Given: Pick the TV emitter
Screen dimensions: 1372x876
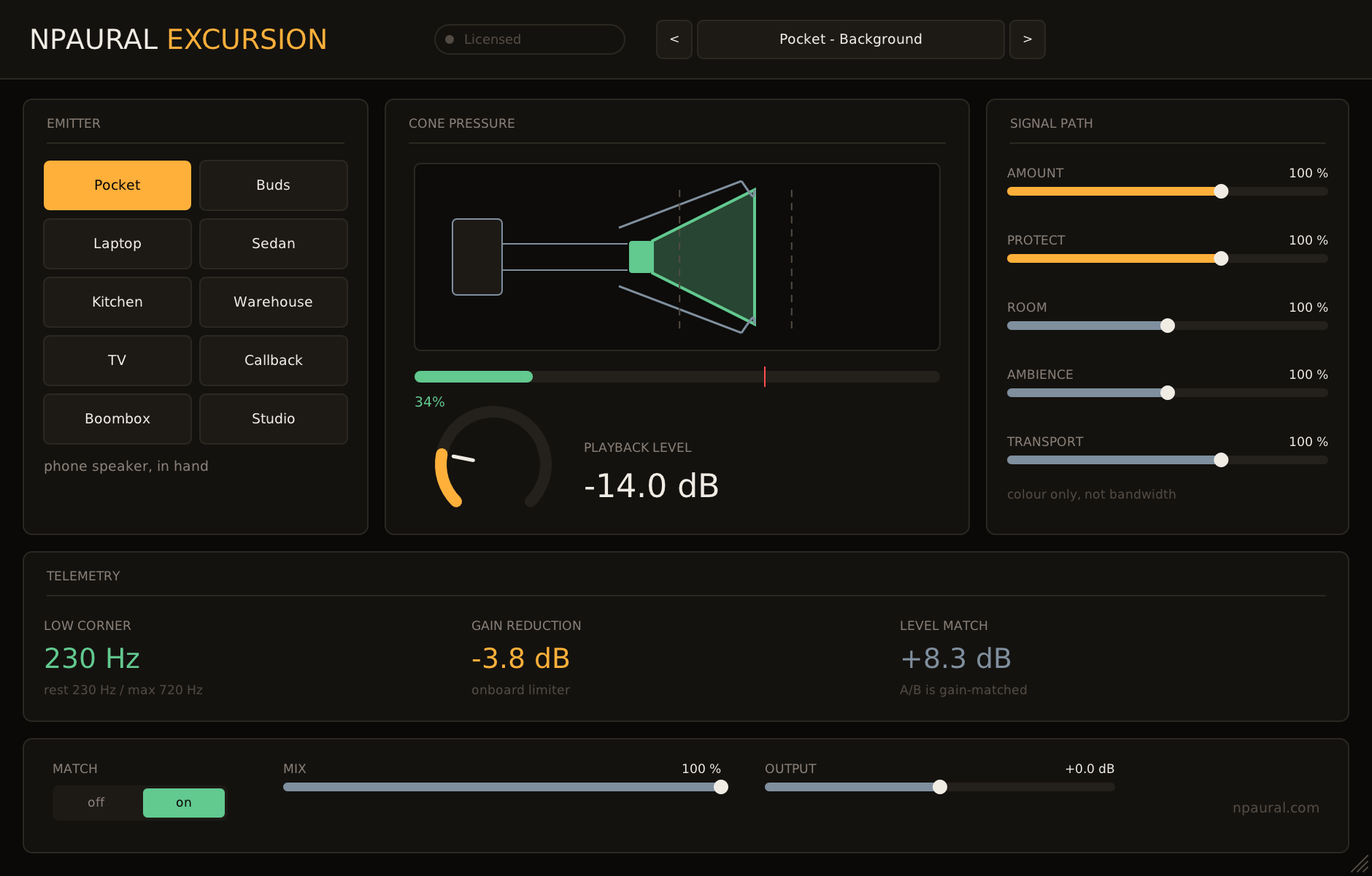Looking at the screenshot, I should point(117,361).
